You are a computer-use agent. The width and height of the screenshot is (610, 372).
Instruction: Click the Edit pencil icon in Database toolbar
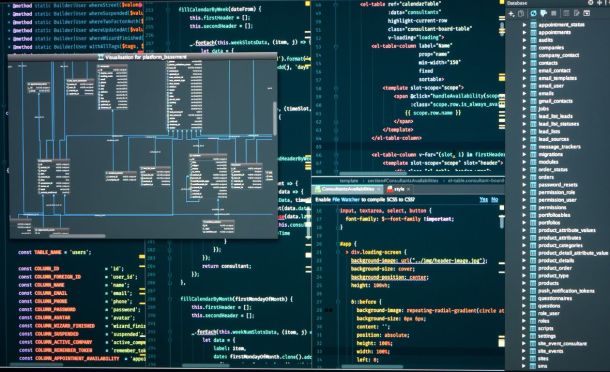coord(577,14)
